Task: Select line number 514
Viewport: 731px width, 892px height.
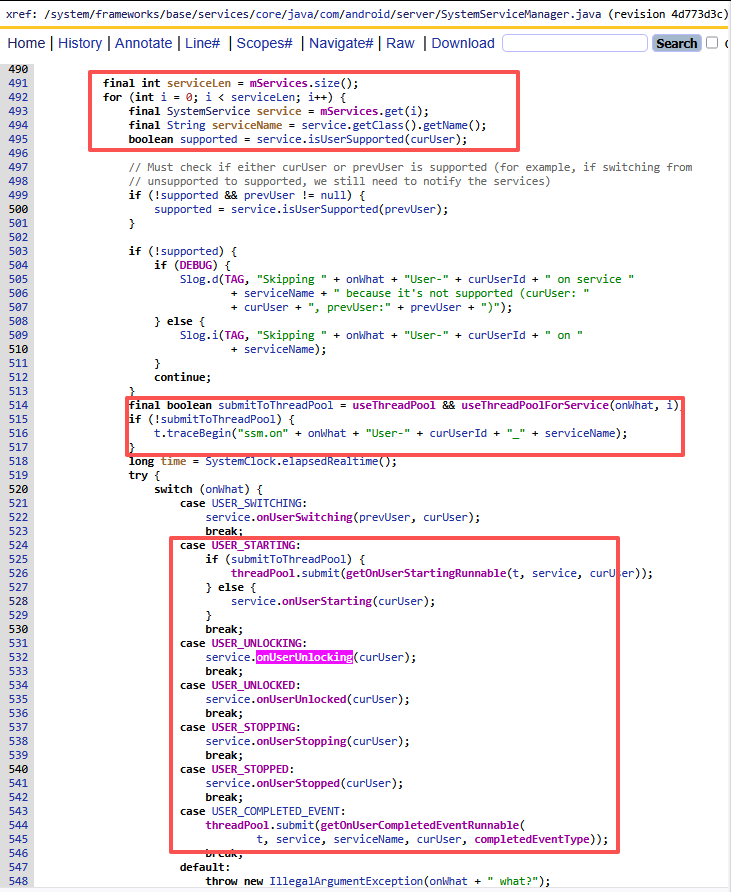Action: tap(18, 405)
